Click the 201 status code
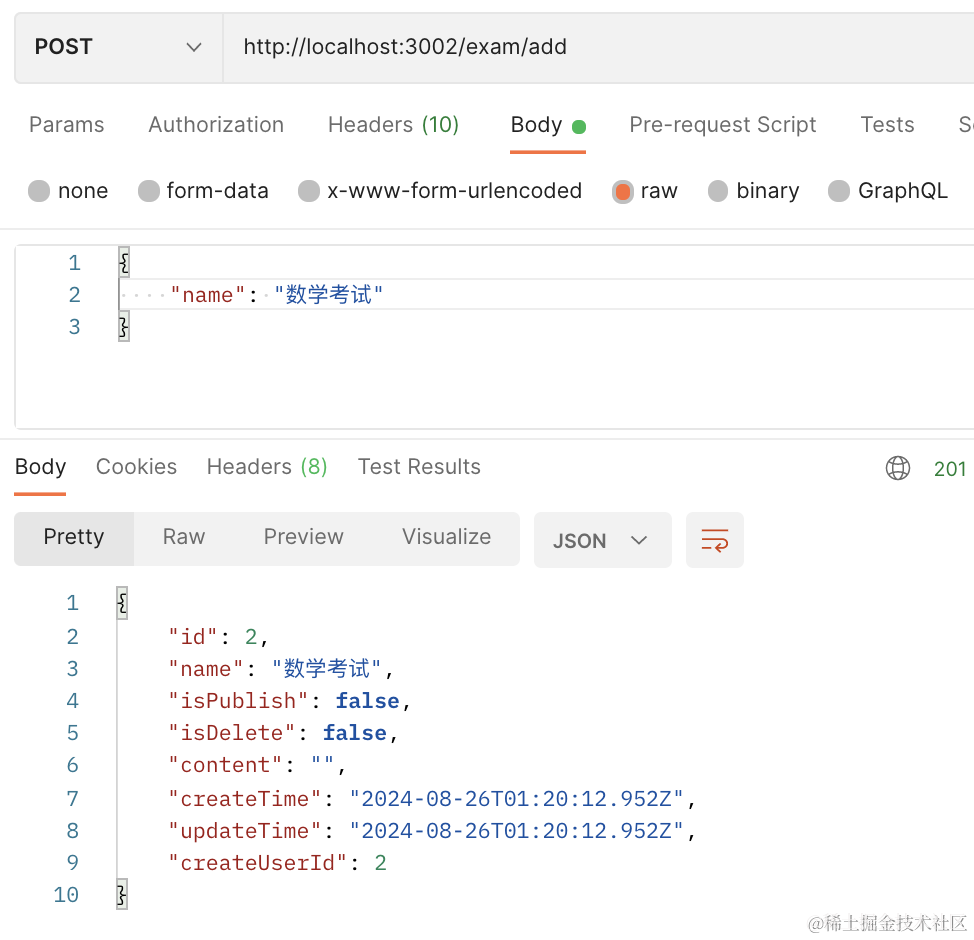974x940 pixels. (949, 468)
